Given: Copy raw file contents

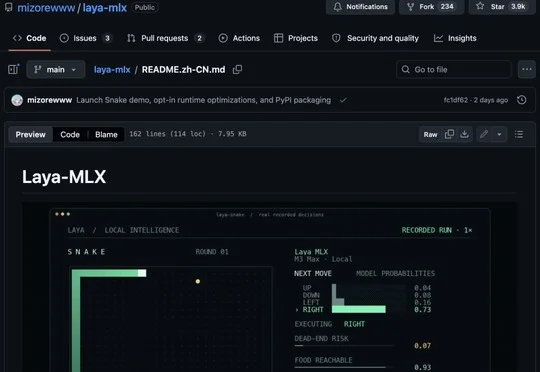Looking at the screenshot, I should pyautogui.click(x=449, y=134).
